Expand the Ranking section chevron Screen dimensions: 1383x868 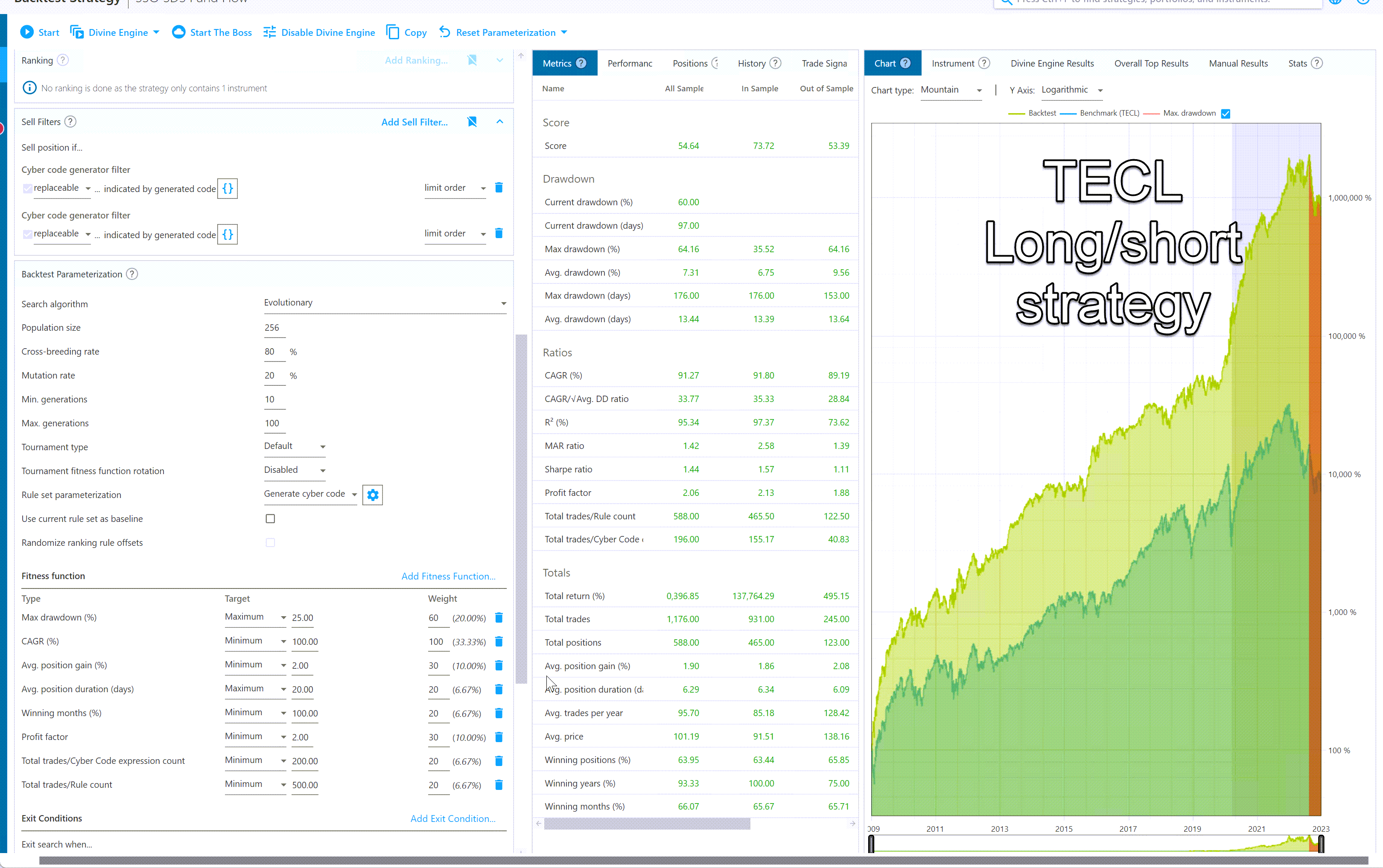(499, 60)
